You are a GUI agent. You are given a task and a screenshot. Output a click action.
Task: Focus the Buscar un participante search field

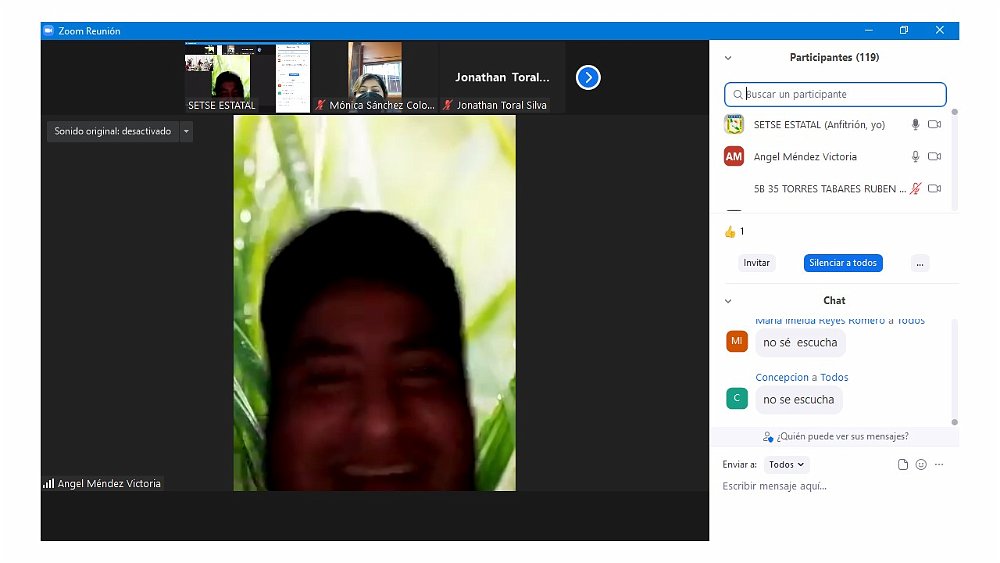tap(840, 94)
